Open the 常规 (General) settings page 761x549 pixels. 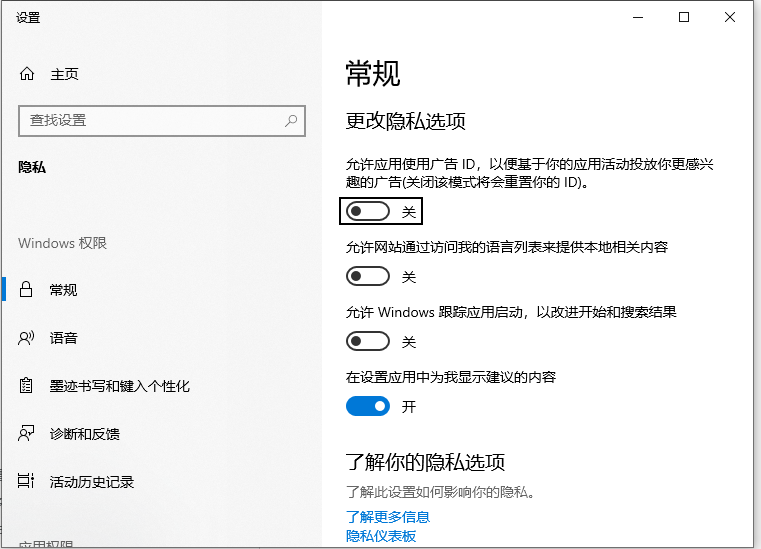(x=64, y=290)
